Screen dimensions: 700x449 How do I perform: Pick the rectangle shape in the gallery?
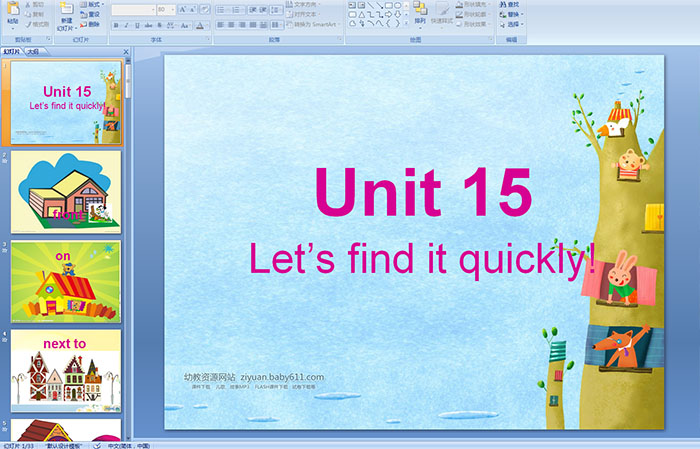(x=389, y=5)
